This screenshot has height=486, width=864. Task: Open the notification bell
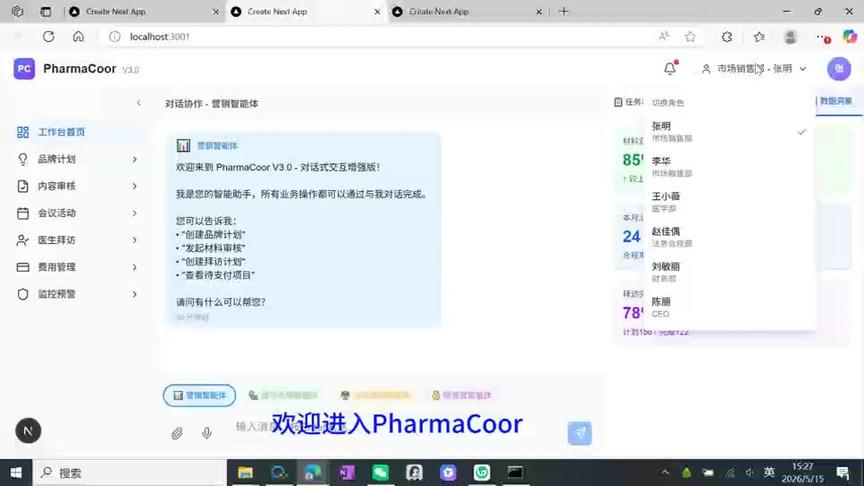[x=670, y=68]
